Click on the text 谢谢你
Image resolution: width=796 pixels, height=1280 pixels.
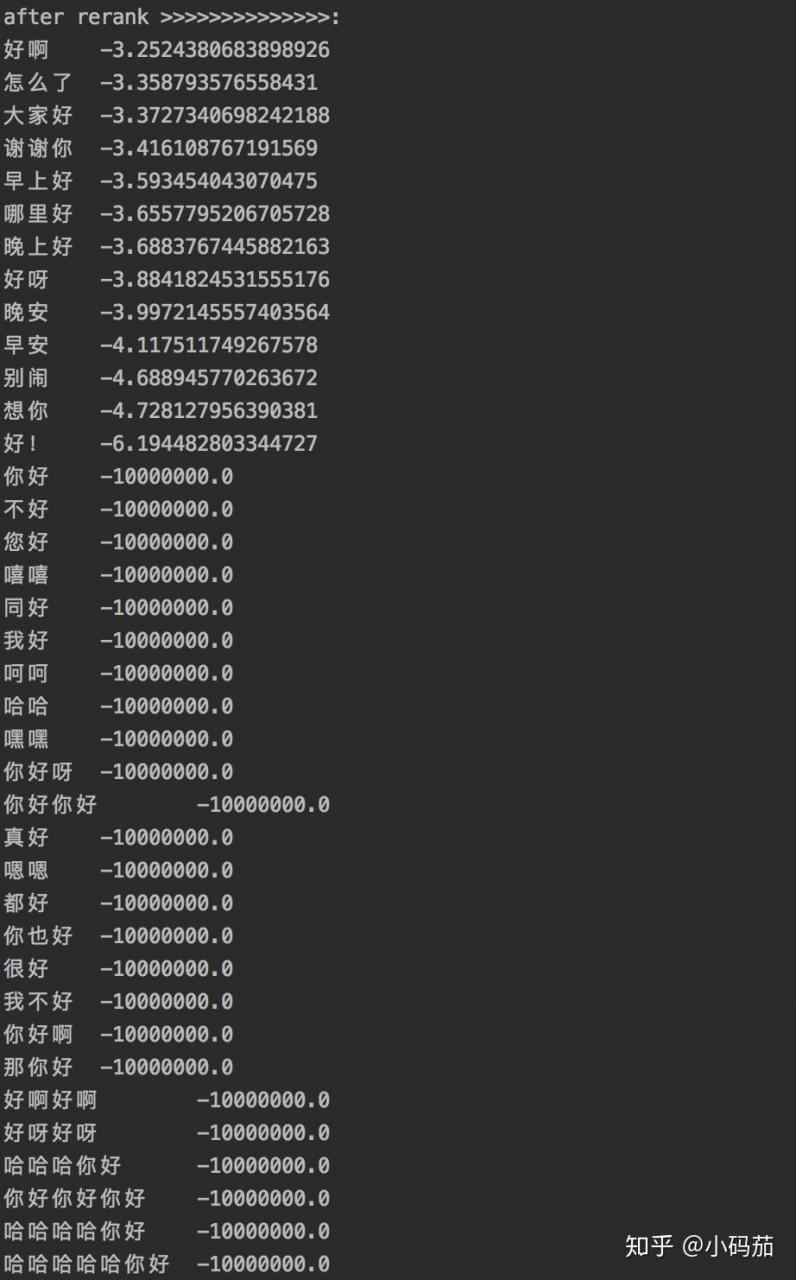click(x=38, y=148)
